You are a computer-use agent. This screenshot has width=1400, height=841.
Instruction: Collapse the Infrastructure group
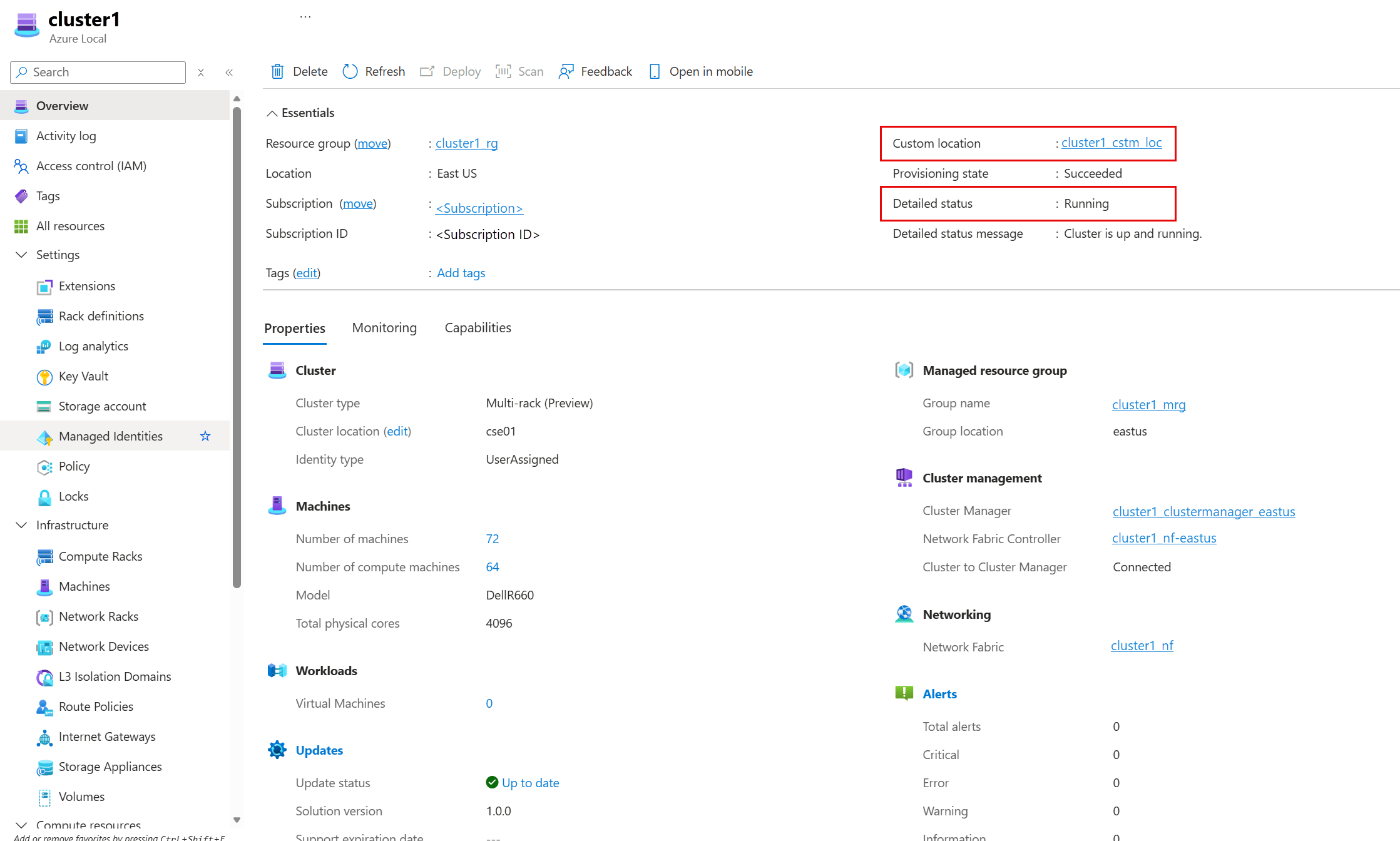pos(21,525)
